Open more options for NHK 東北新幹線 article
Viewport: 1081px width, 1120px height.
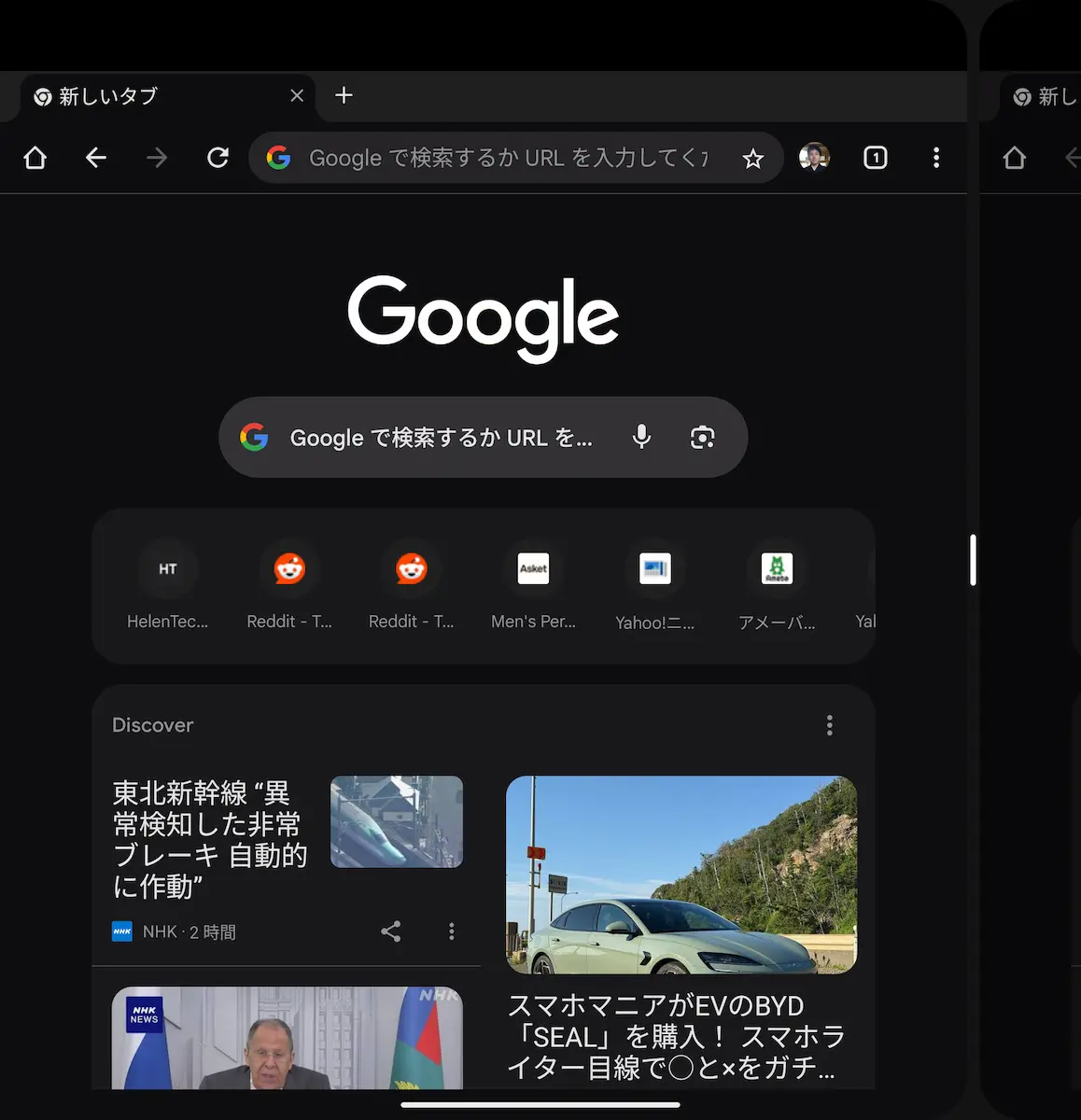[x=452, y=931]
